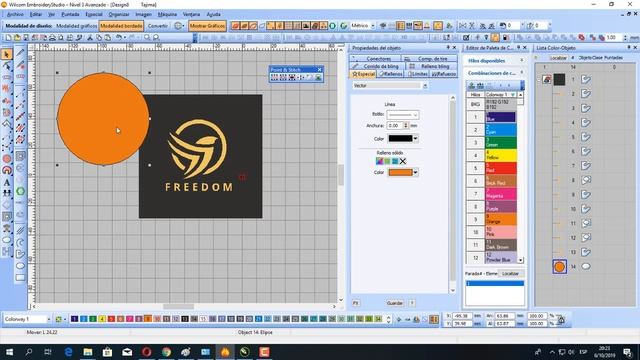The width and height of the screenshot is (640, 360).
Task: Click the Copy icon in toolbar
Action: coord(99,38)
